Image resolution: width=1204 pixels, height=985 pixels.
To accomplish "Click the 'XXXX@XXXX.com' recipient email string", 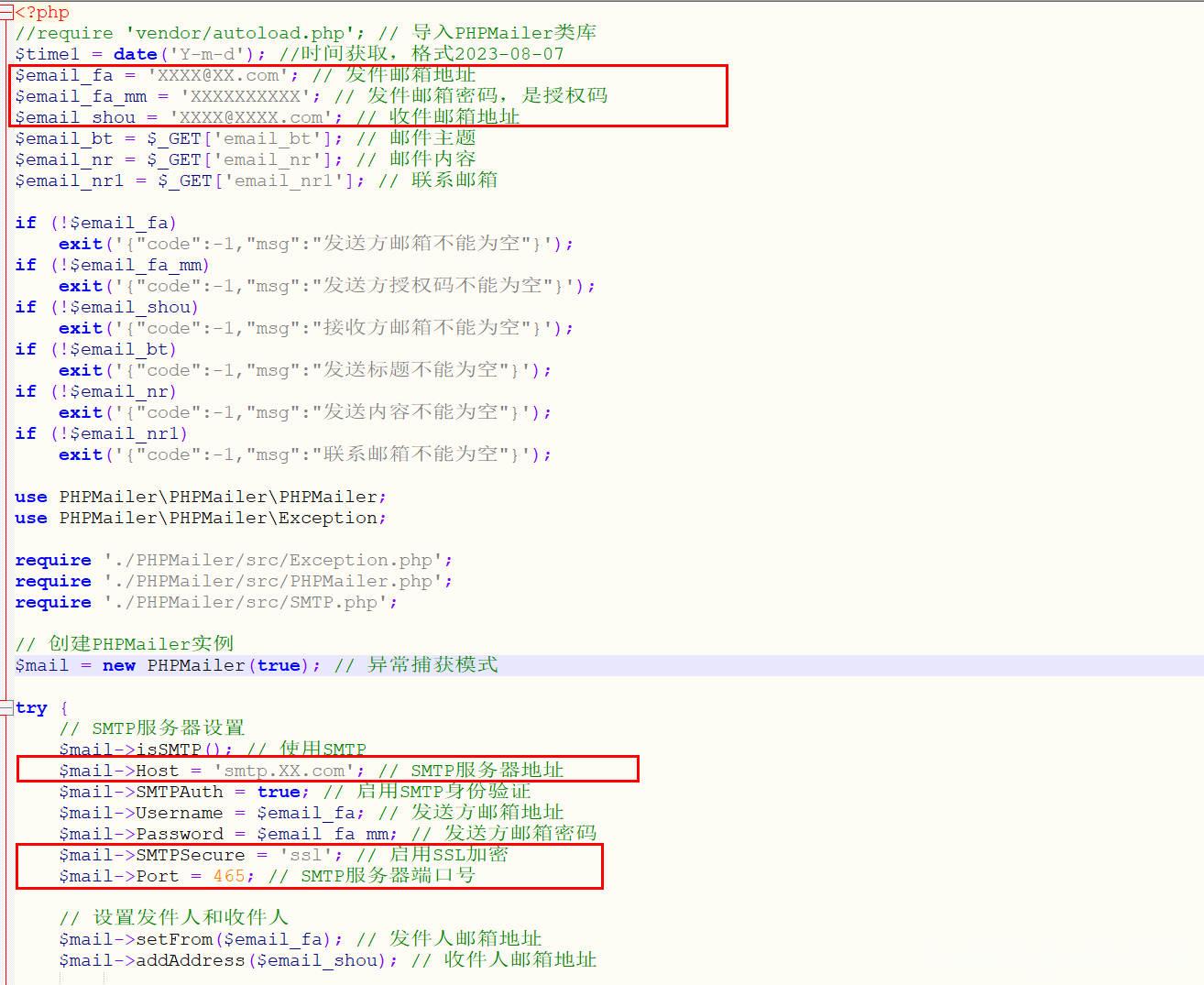I will coord(251,117).
